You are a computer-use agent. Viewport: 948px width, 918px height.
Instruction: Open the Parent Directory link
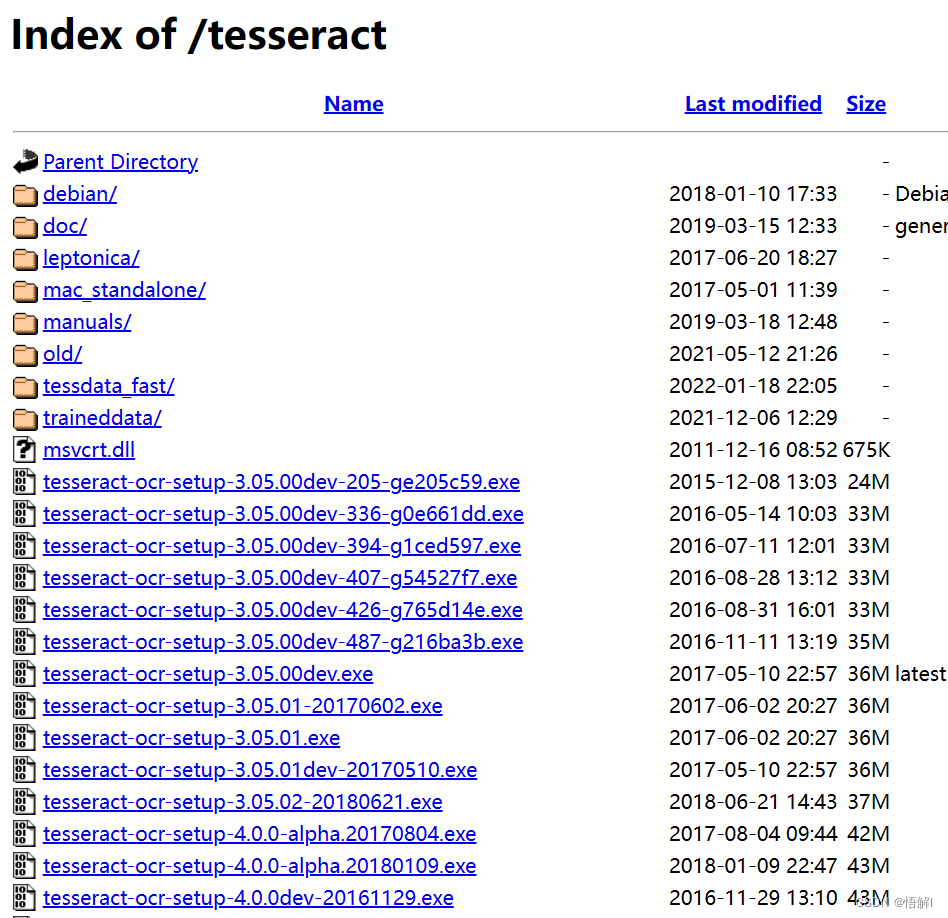(121, 162)
